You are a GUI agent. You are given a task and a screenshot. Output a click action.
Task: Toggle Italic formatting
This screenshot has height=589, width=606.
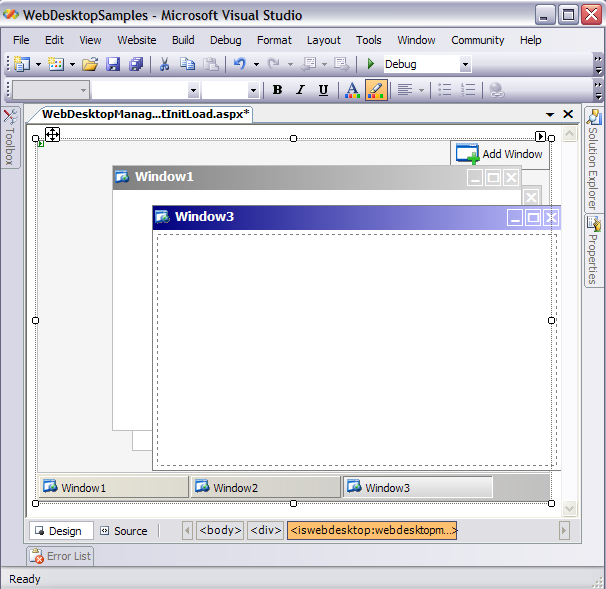[x=300, y=90]
